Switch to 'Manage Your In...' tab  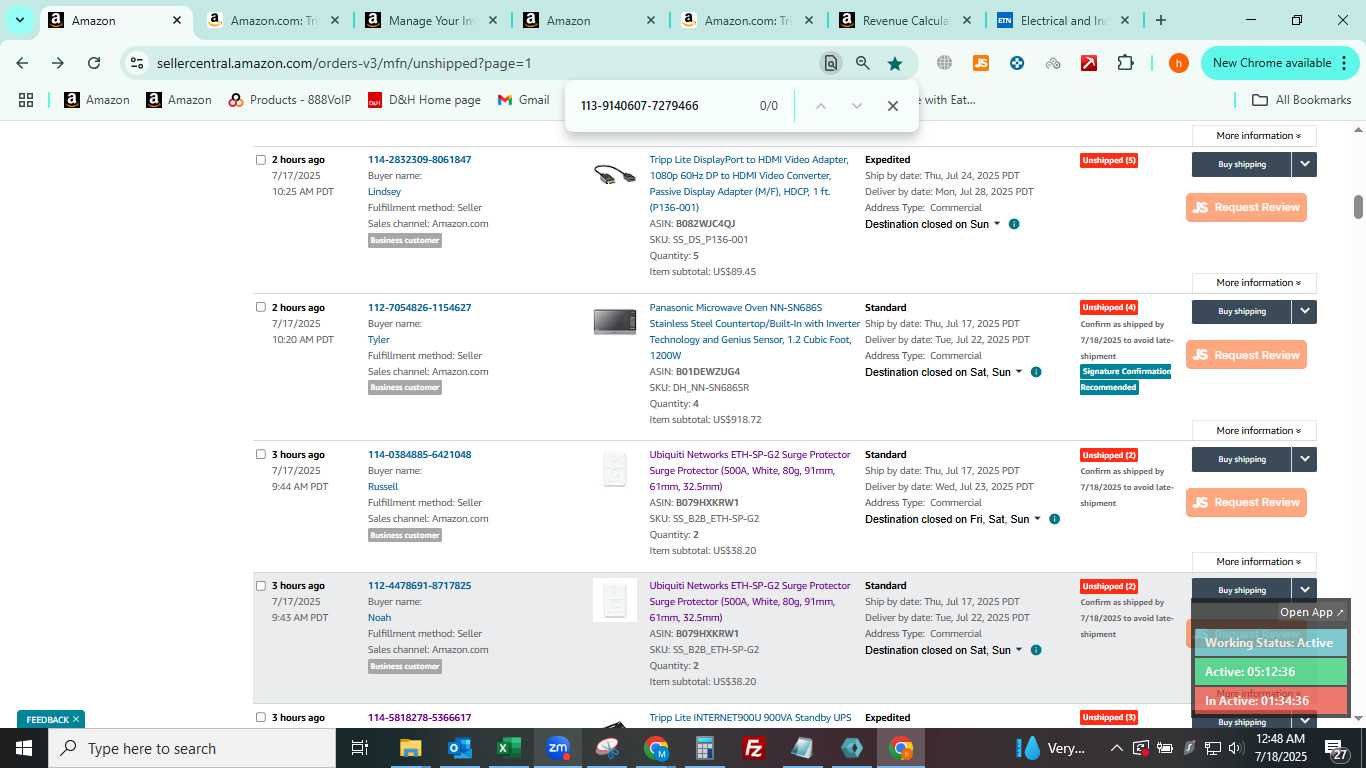[431, 20]
